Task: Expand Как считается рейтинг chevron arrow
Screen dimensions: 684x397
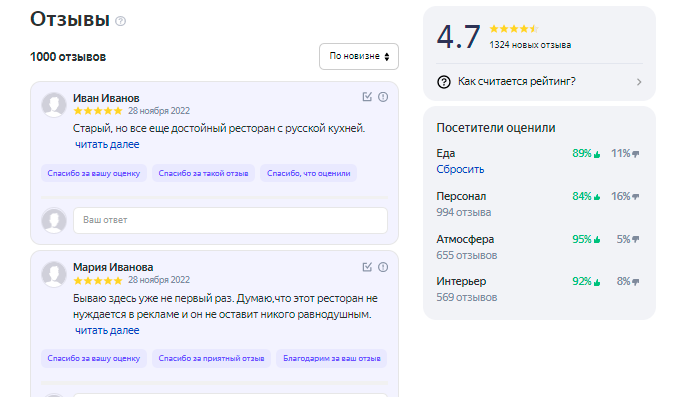Action: pos(639,82)
